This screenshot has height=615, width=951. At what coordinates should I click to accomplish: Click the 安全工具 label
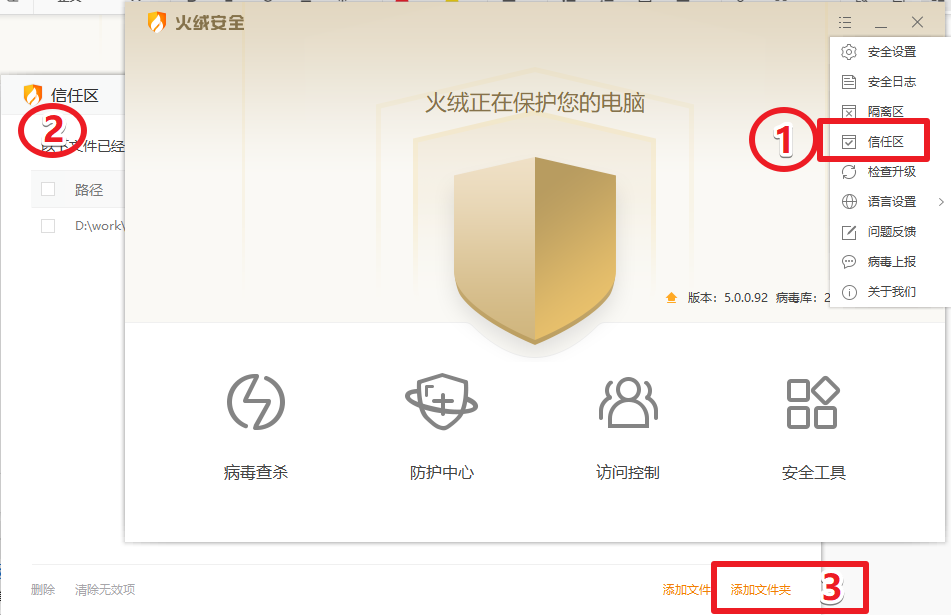coord(813,472)
